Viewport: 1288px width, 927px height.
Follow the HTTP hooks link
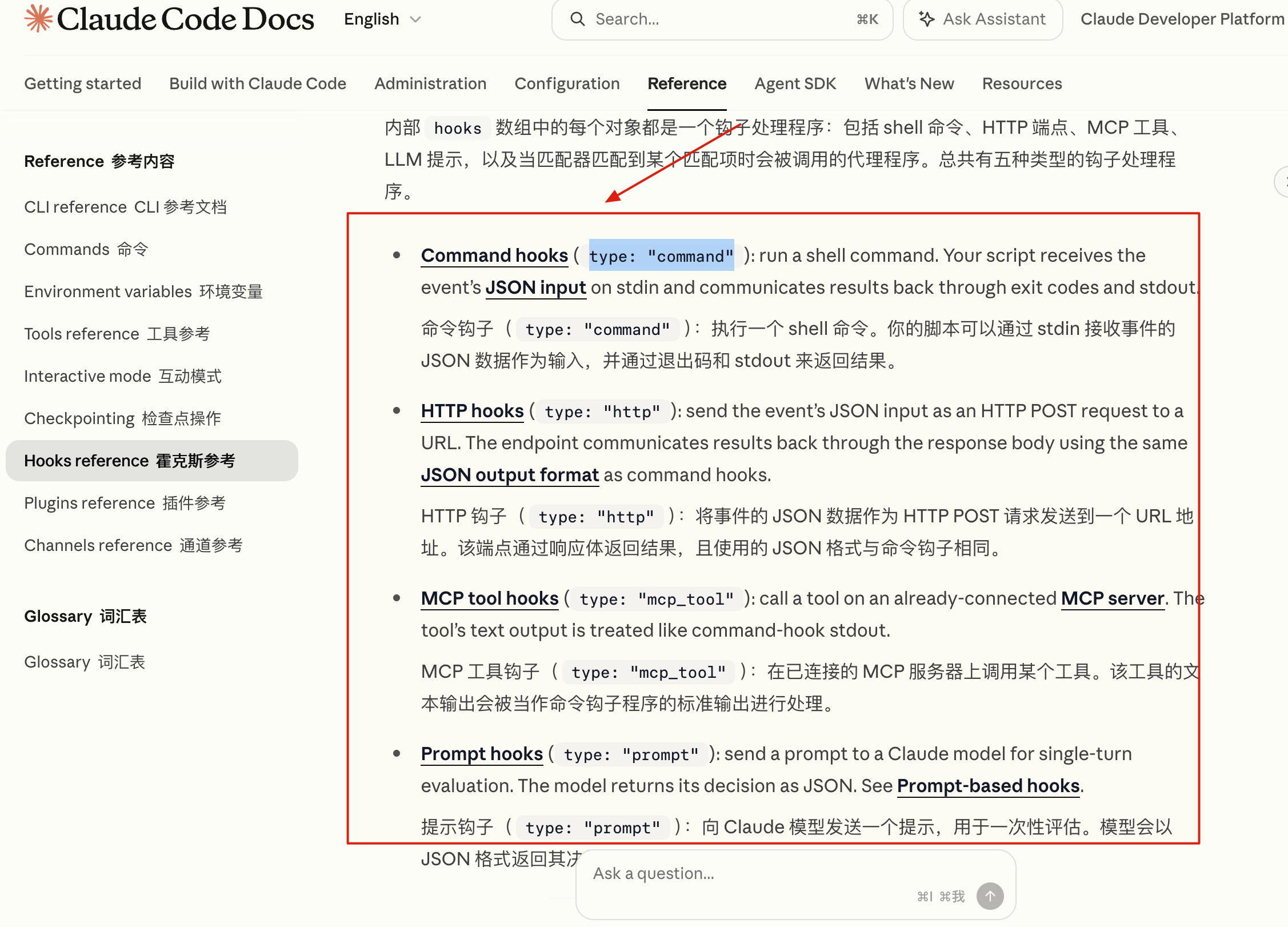472,411
